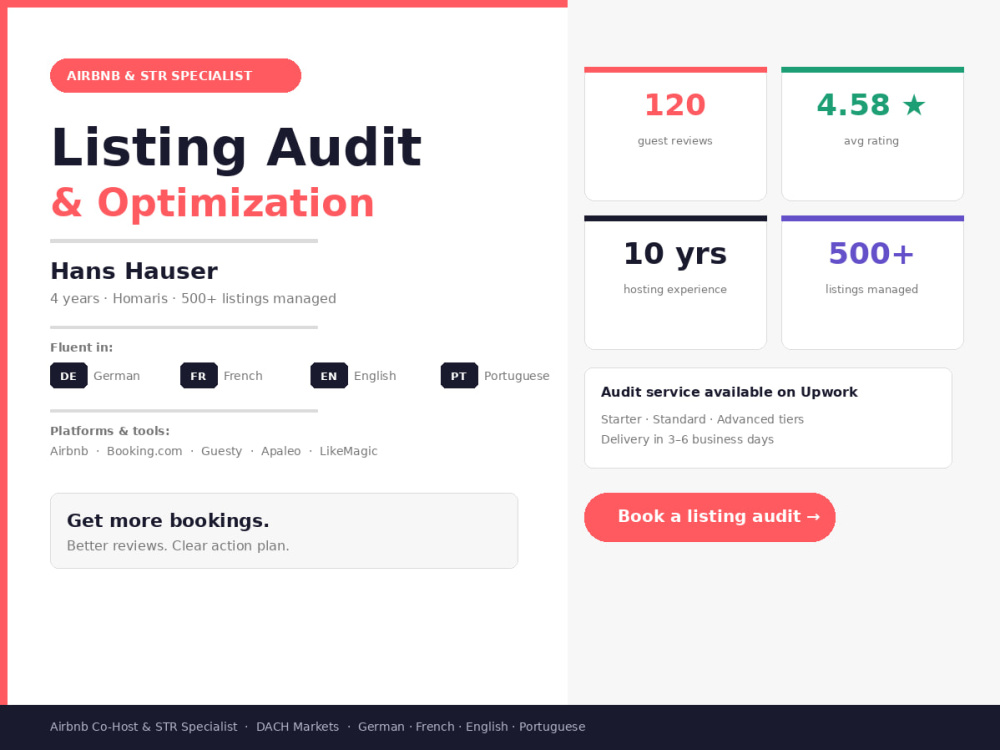Open the 500+ listings managed card
The width and height of the screenshot is (1000, 750).
[x=872, y=282]
